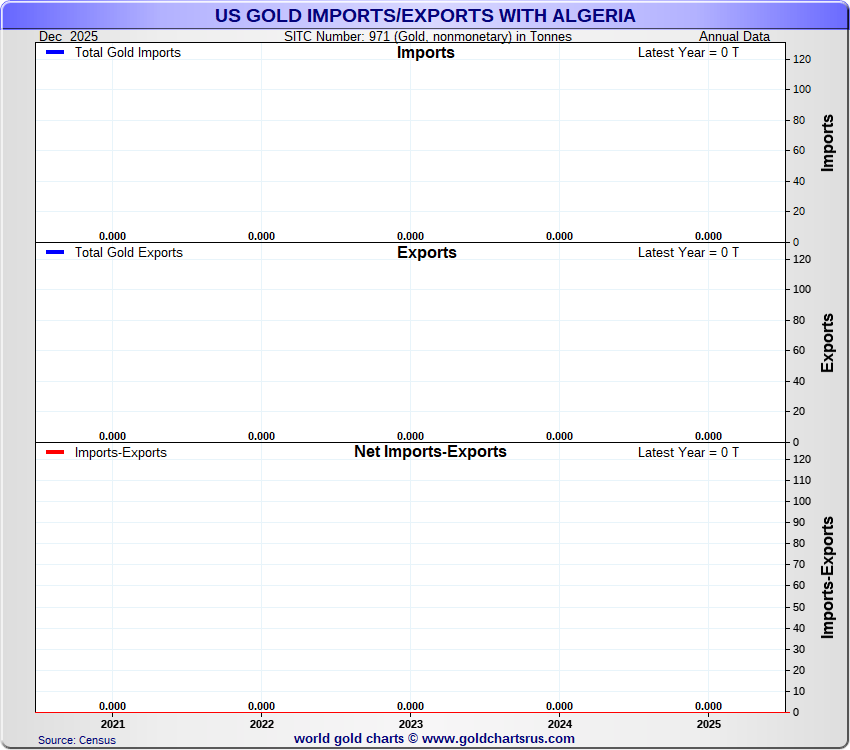Click the vertical 'Imports' axis title

pyautogui.click(x=827, y=143)
